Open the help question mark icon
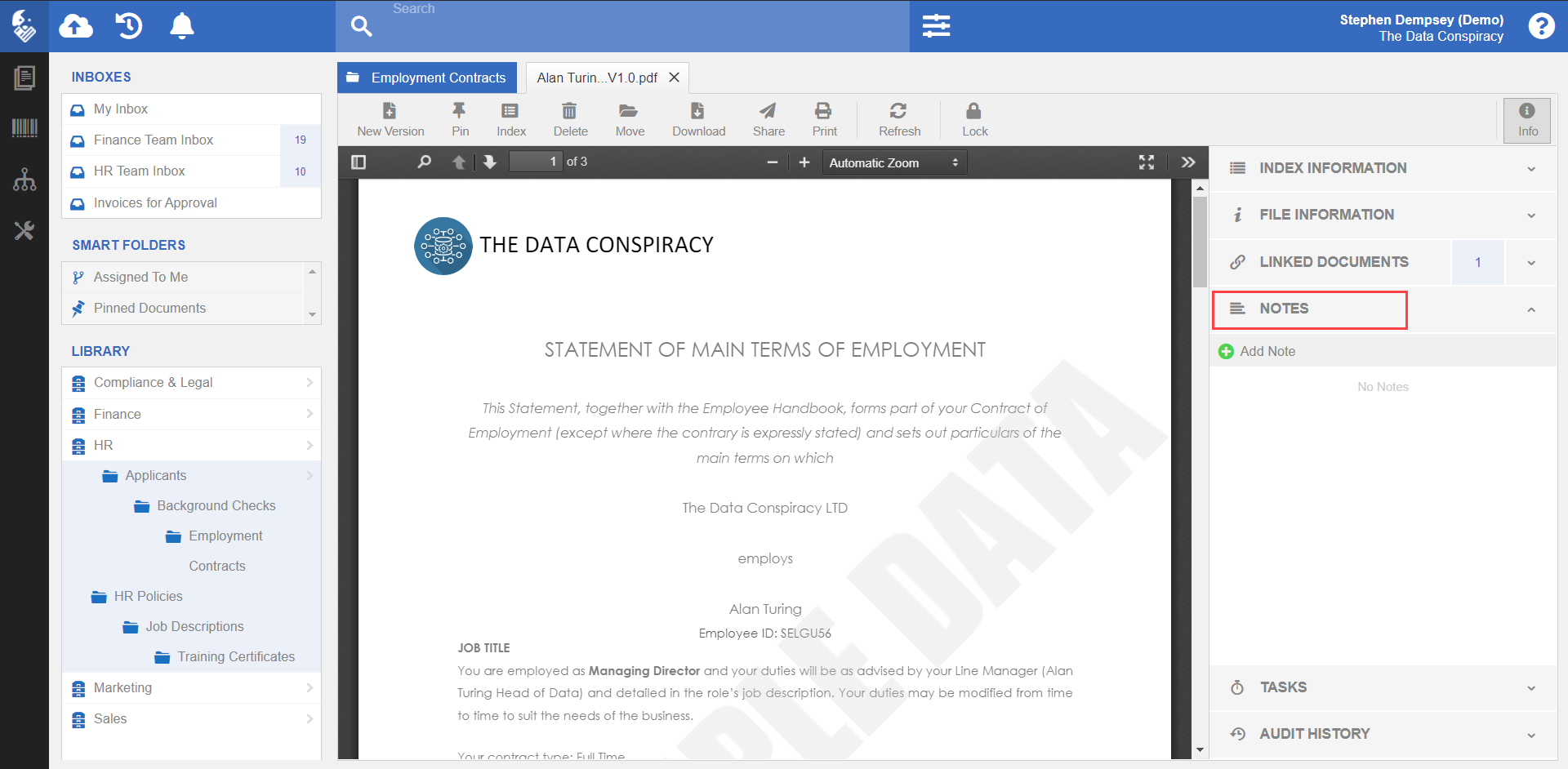The image size is (1568, 769). (1541, 26)
